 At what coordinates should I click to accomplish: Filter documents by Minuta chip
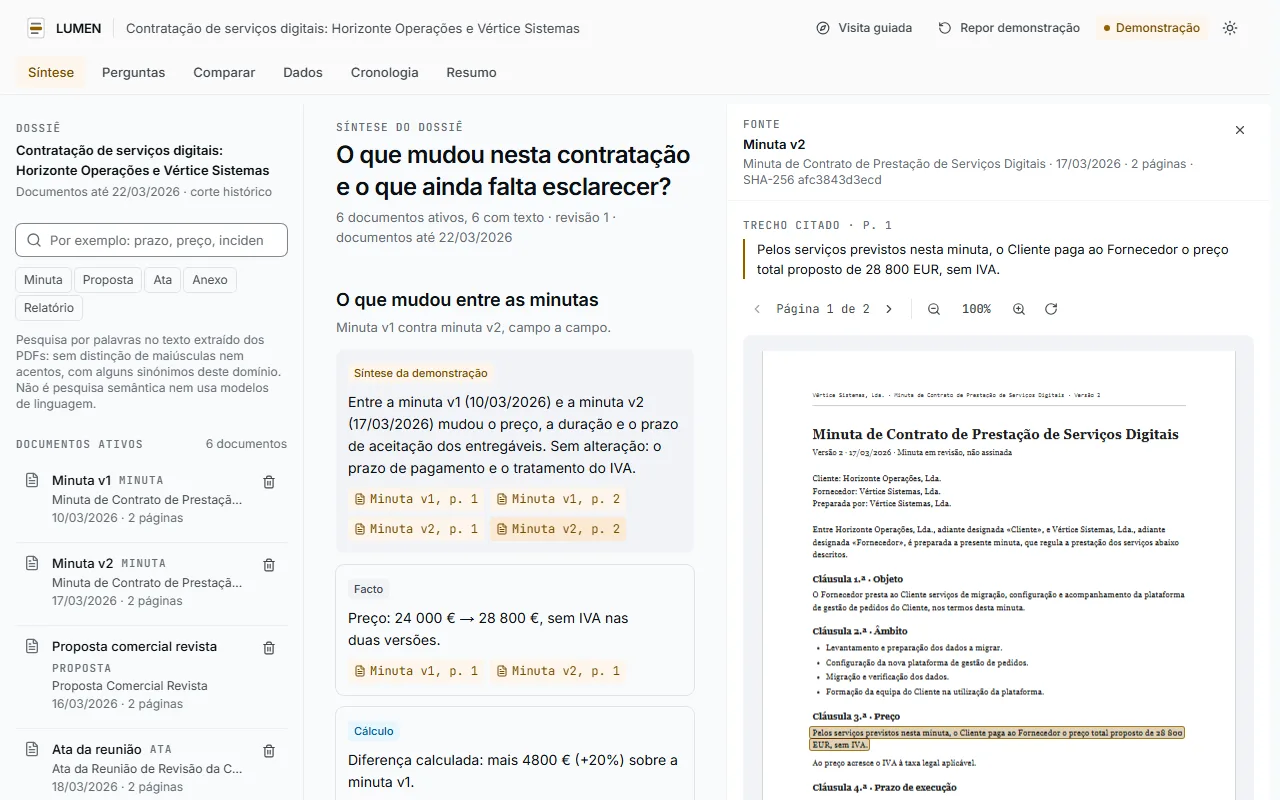tap(44, 280)
